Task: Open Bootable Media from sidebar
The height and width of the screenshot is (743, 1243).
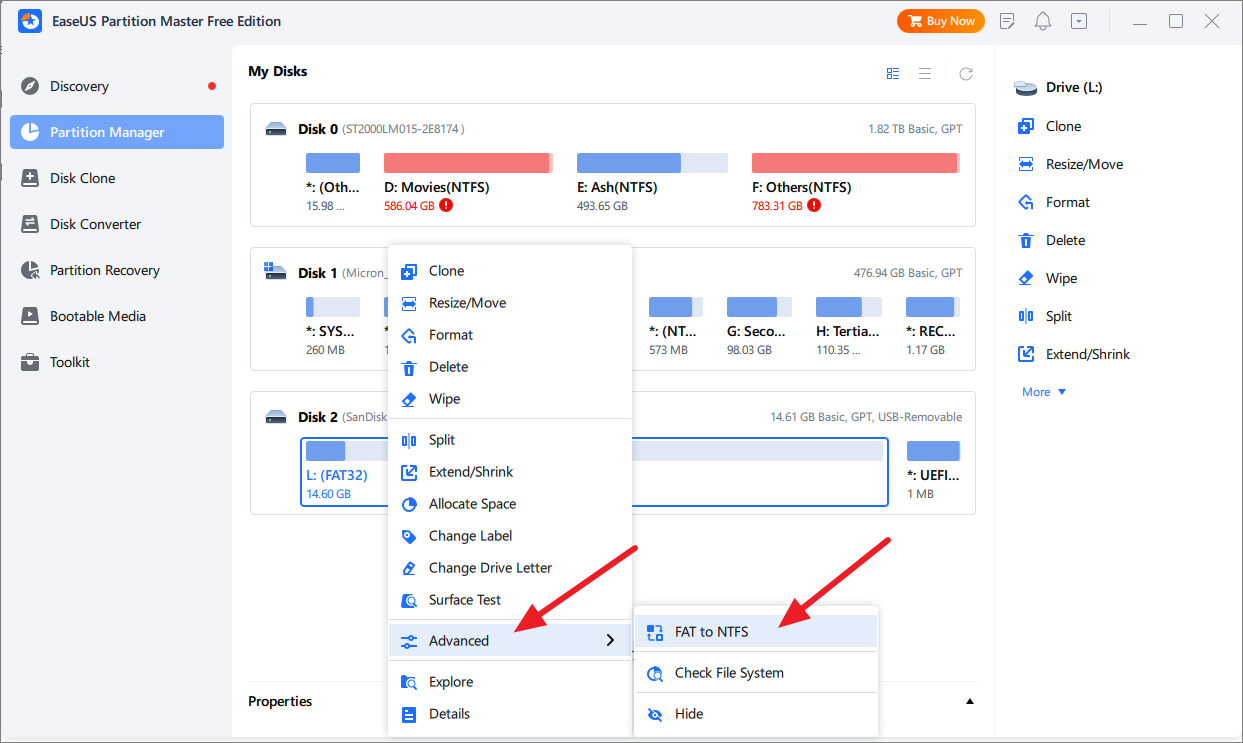Action: click(x=117, y=316)
